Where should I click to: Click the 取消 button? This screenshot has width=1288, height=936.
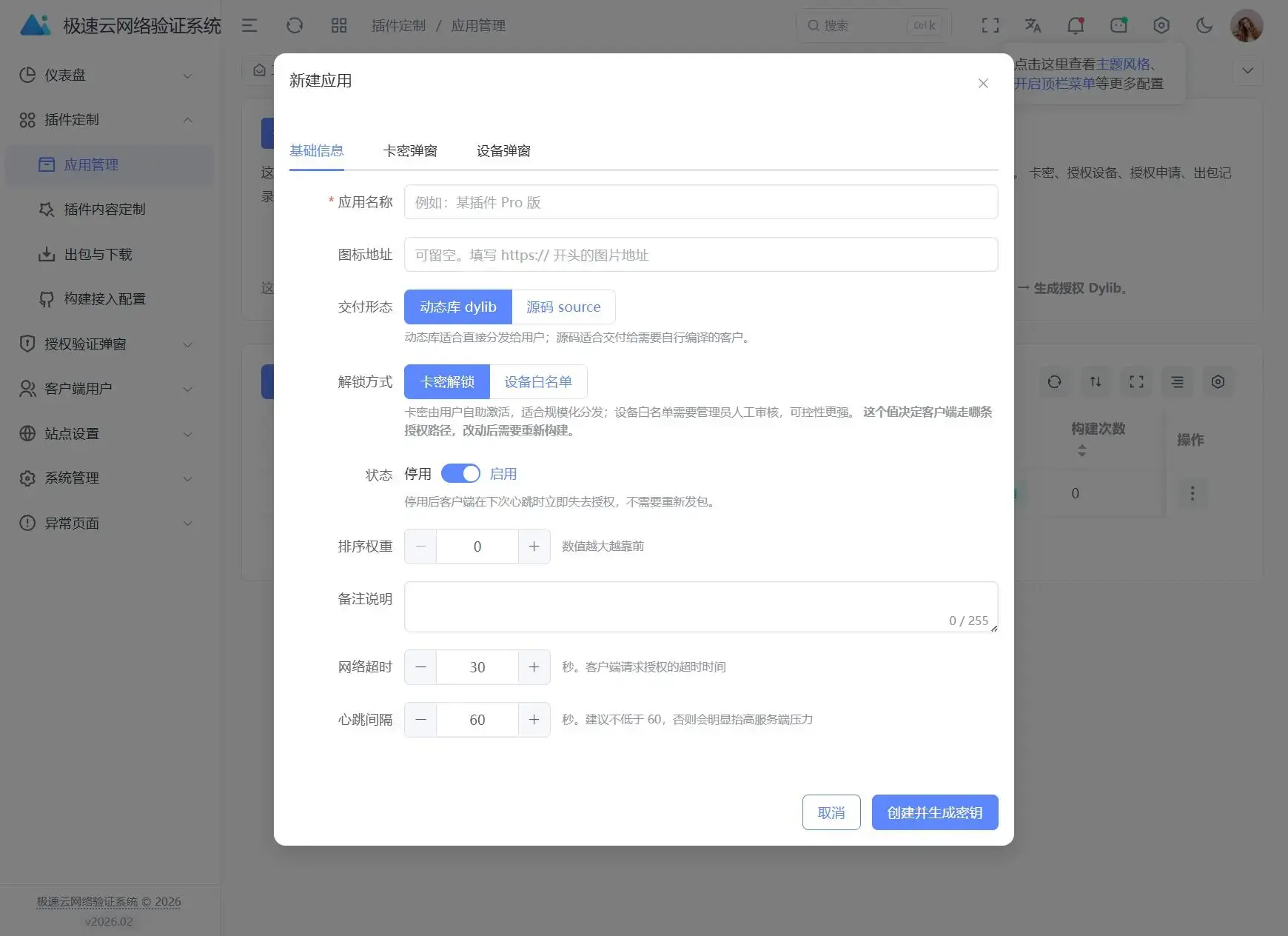pyautogui.click(x=831, y=812)
